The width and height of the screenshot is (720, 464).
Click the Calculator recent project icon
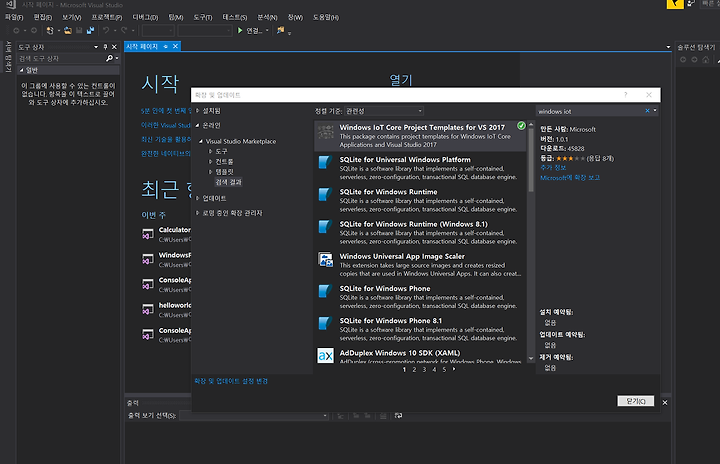[148, 234]
